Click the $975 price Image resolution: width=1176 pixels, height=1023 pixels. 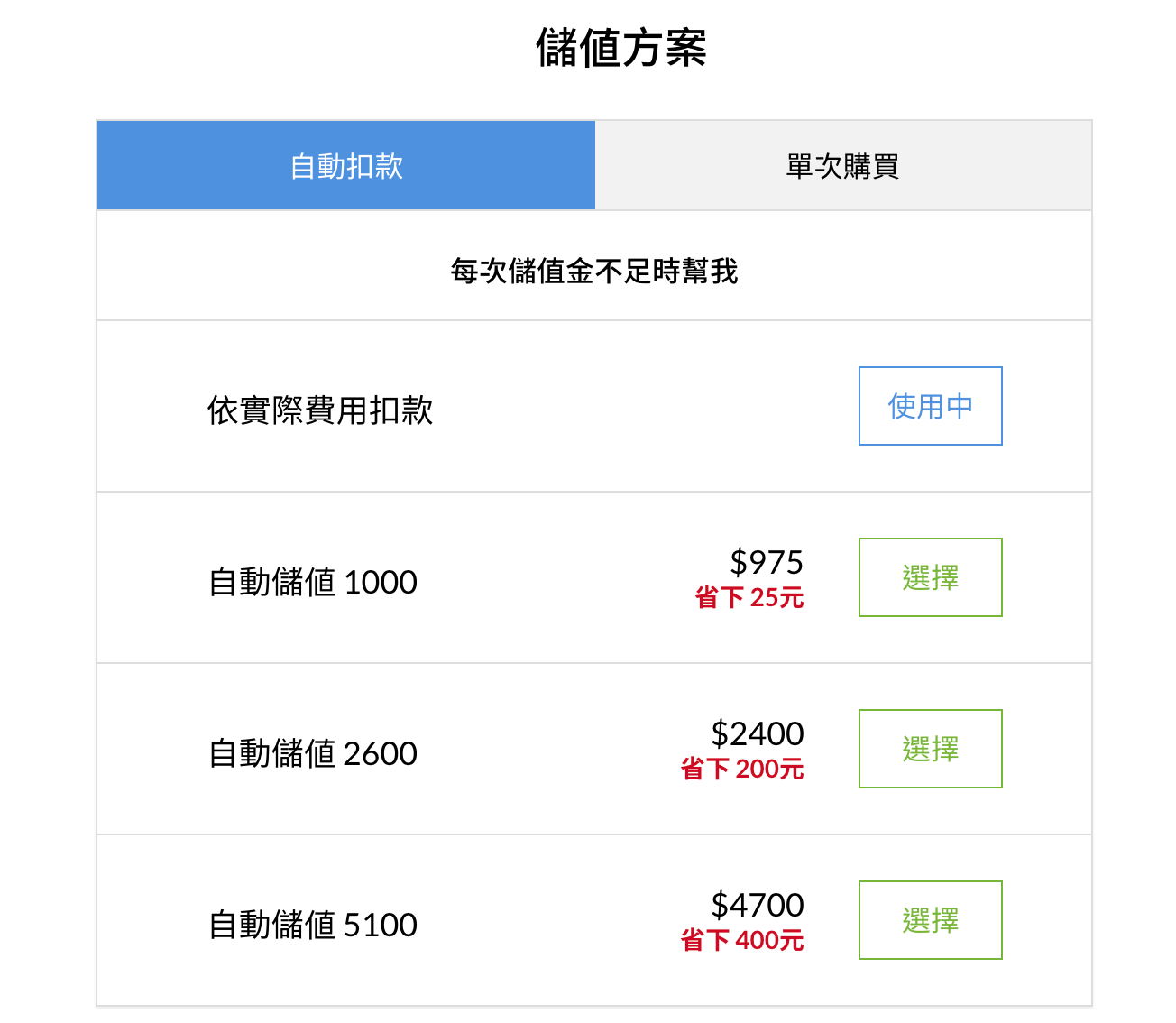(x=767, y=562)
